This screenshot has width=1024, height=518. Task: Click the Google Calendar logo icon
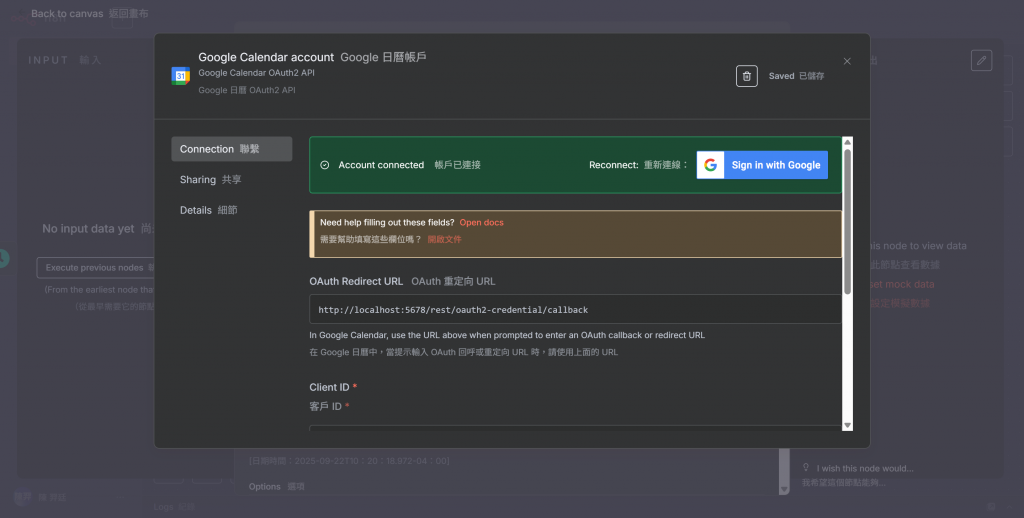pyautogui.click(x=180, y=76)
